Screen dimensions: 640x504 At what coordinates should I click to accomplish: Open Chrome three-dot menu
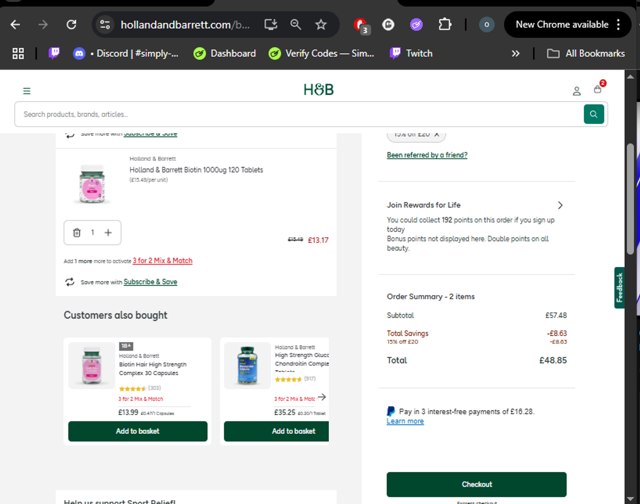coord(619,24)
